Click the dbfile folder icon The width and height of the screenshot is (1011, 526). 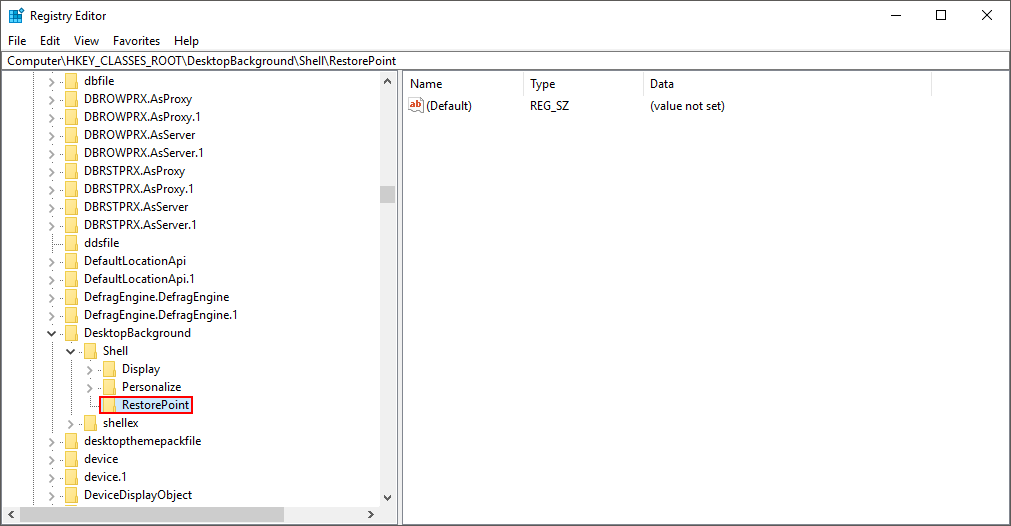coord(72,81)
